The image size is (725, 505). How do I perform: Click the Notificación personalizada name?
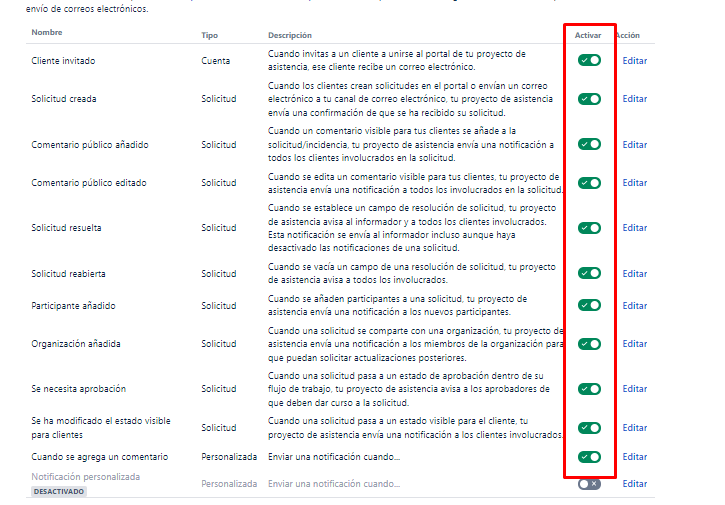[x=86, y=476]
